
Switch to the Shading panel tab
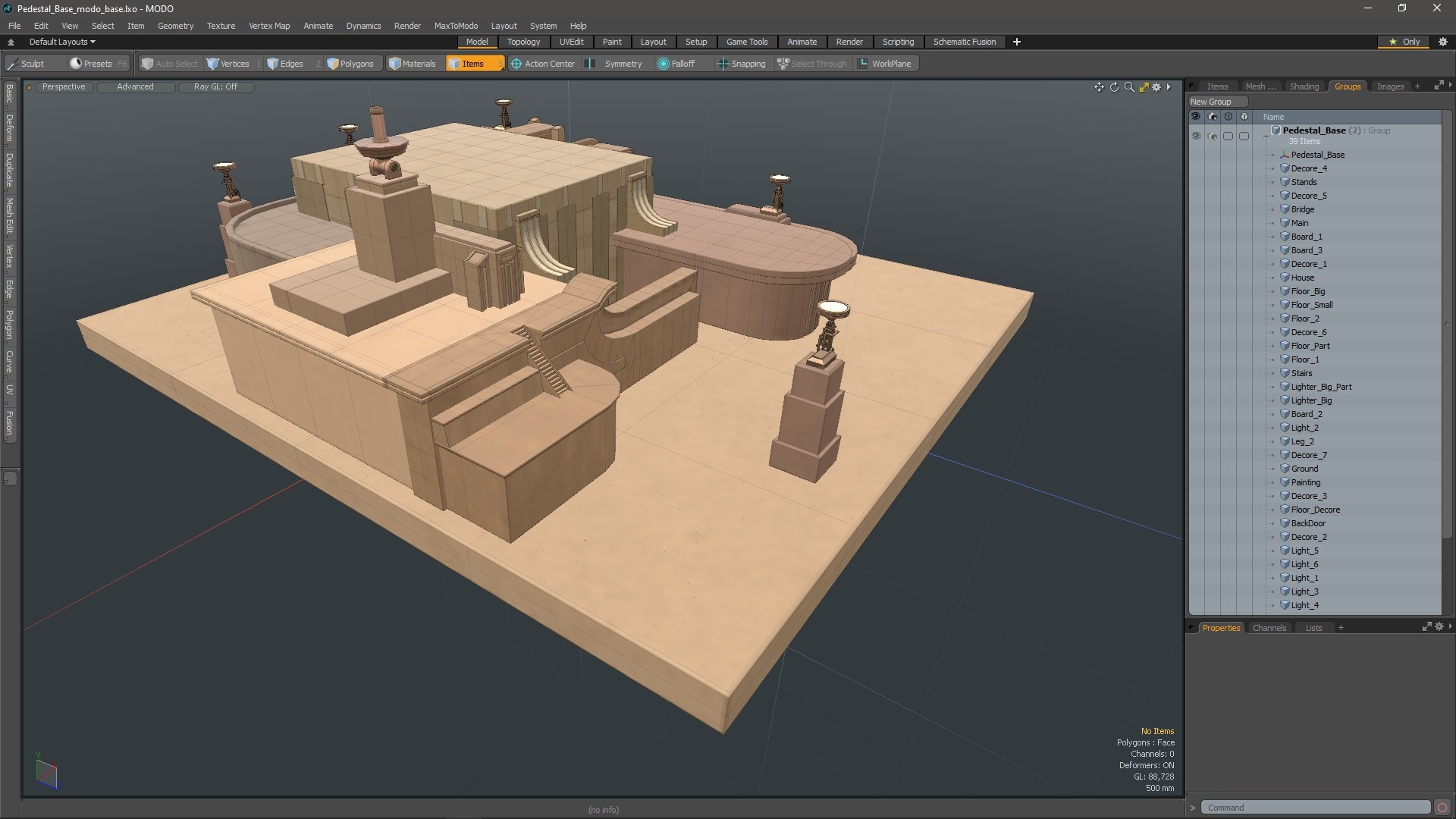pyautogui.click(x=1304, y=86)
